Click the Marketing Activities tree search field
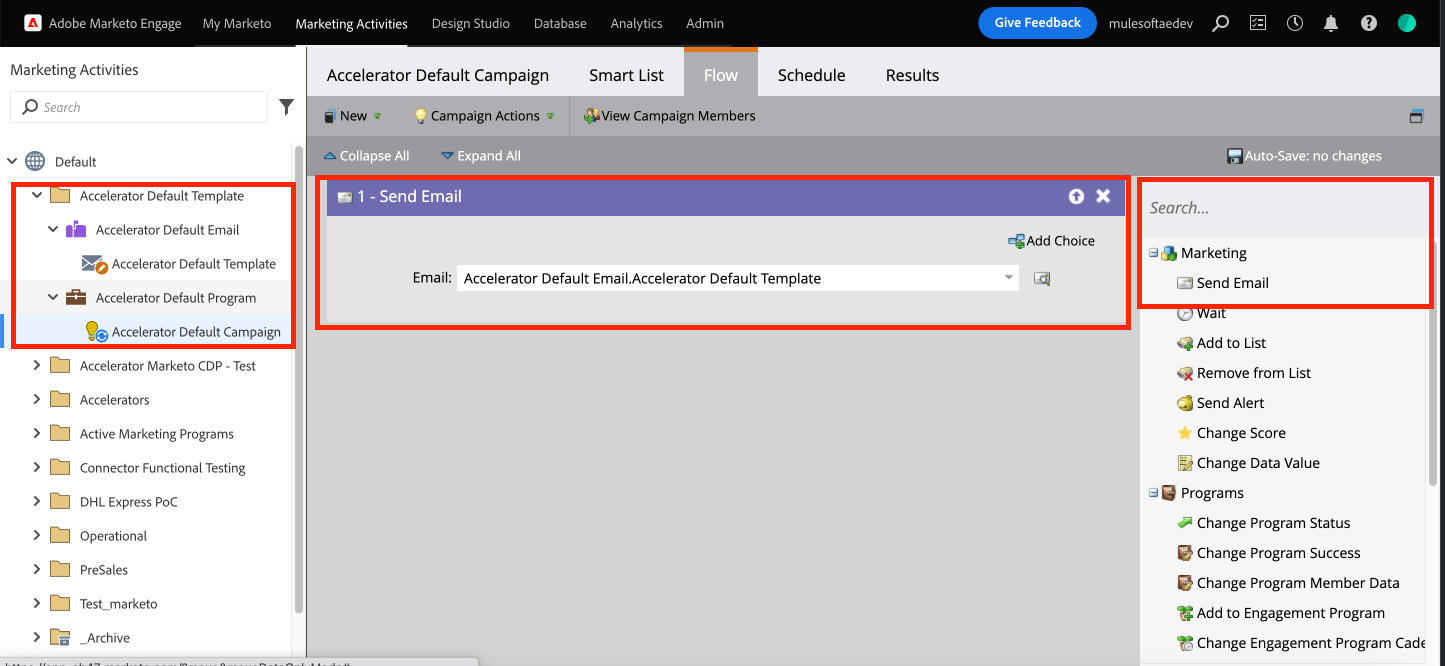Viewport: 1445px width, 666px height. pos(139,107)
